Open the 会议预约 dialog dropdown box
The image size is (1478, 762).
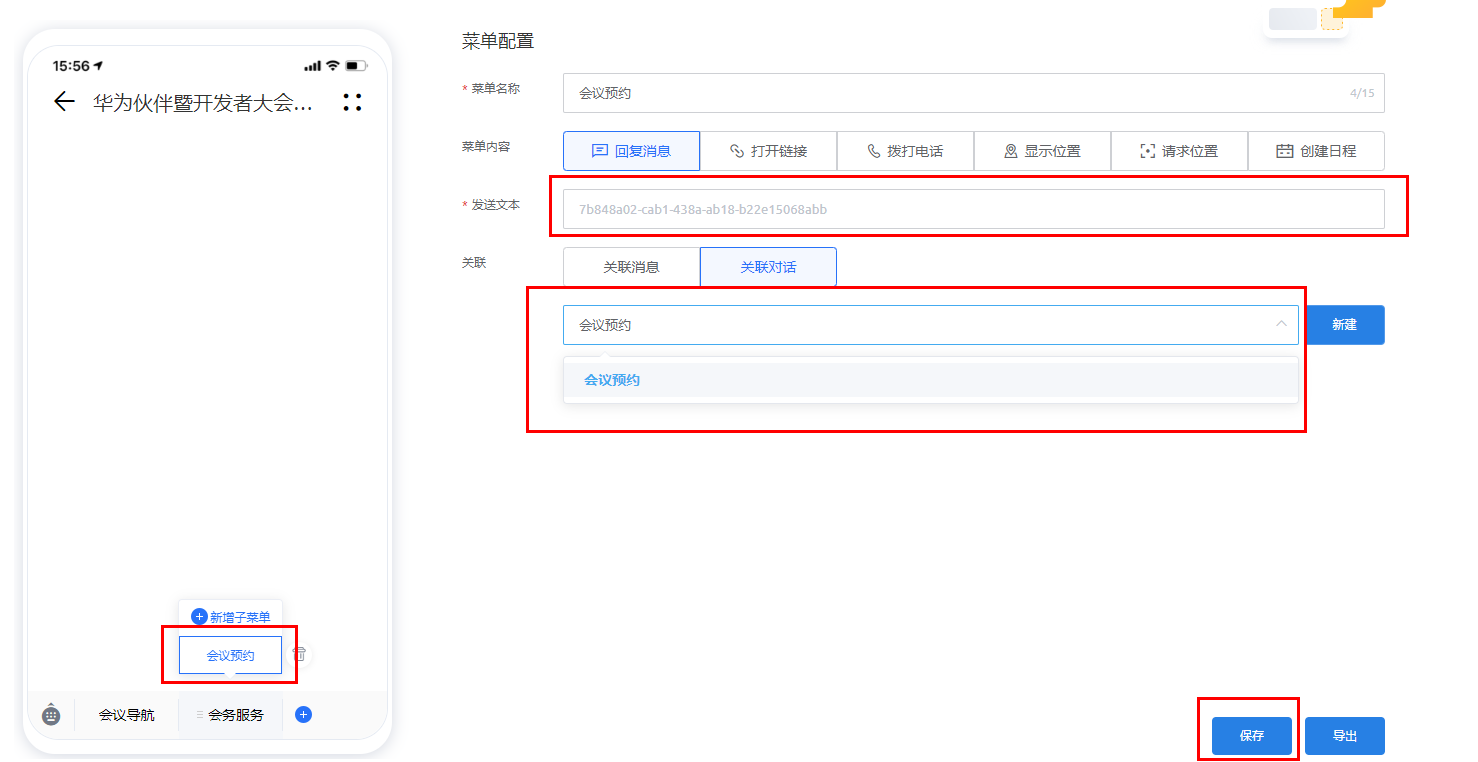[931, 325]
